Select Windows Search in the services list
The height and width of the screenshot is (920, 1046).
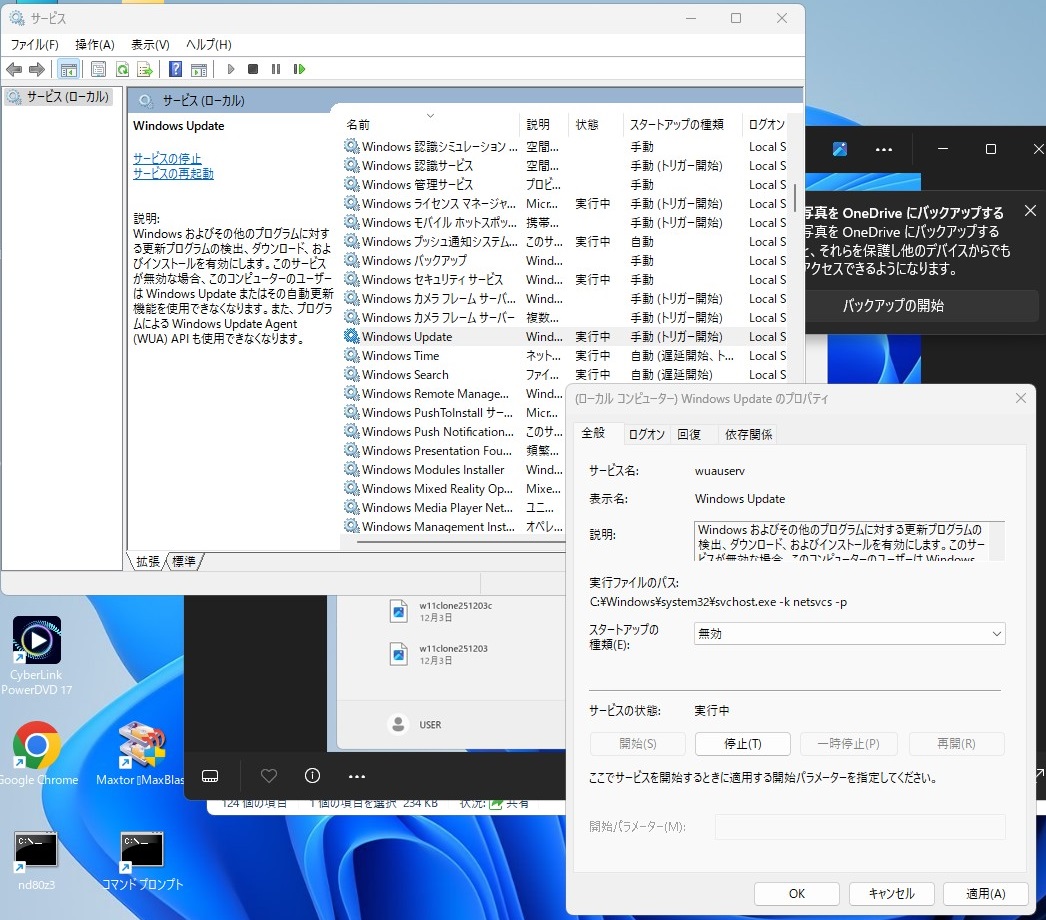click(405, 375)
